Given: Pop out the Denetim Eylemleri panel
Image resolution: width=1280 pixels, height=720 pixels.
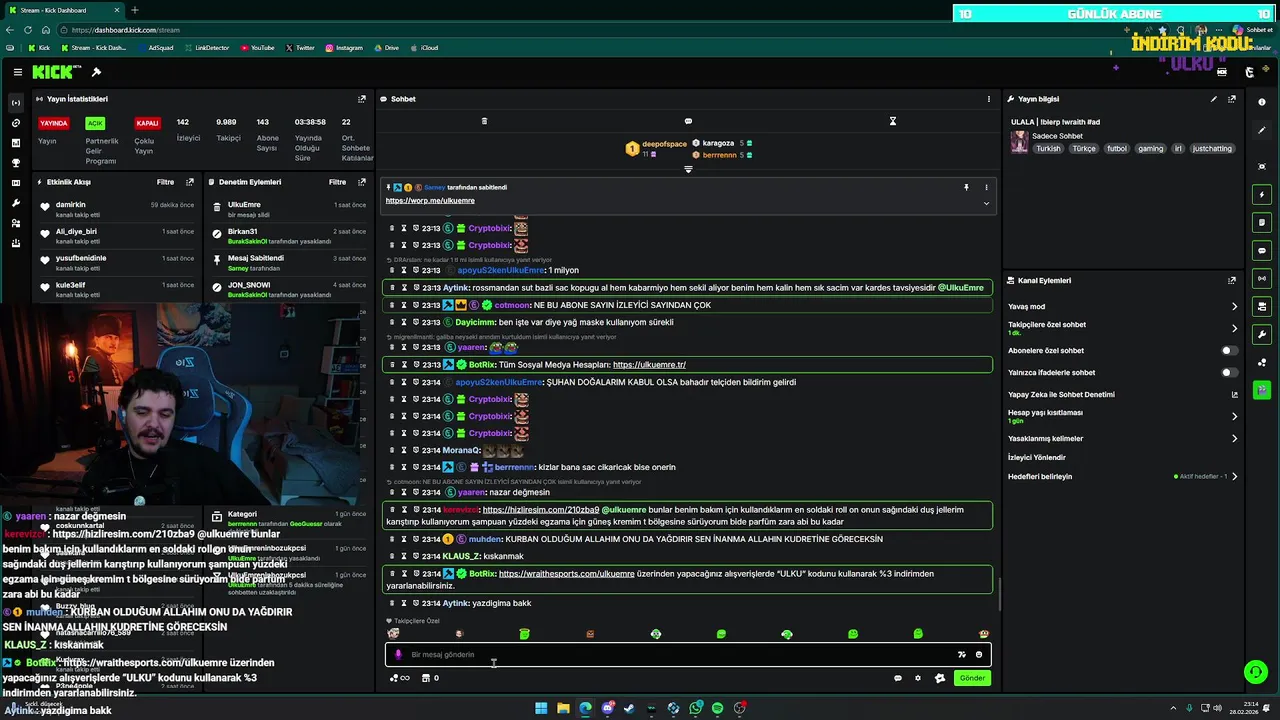Looking at the screenshot, I should point(362,182).
